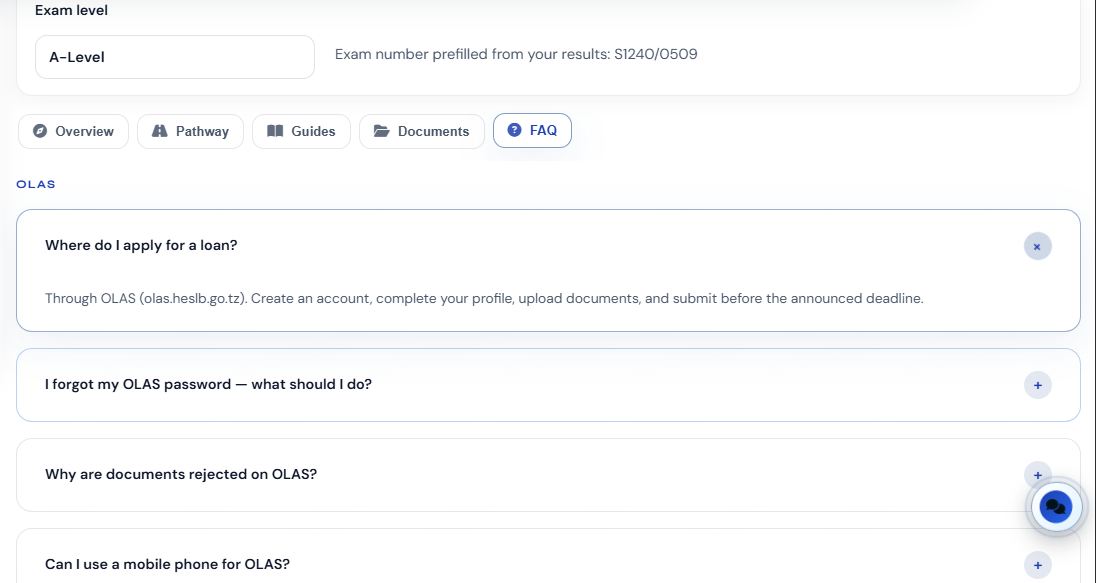Expand the mobile phone for OLAS question

(1037, 565)
